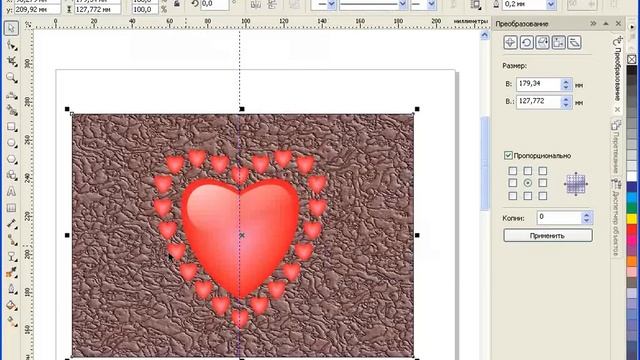Expand docker options with the » arrows
640x360 pixels.
tap(593, 24)
